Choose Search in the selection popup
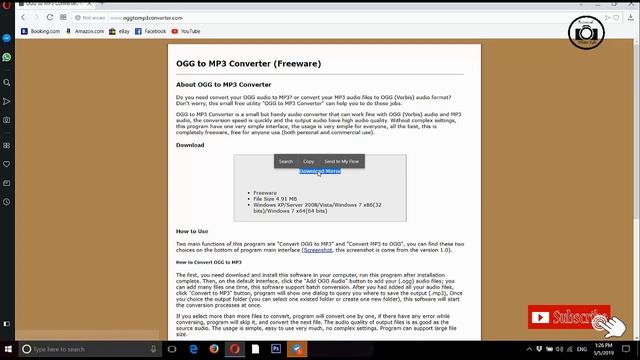Image resolution: width=640 pixels, height=360 pixels. 286,161
